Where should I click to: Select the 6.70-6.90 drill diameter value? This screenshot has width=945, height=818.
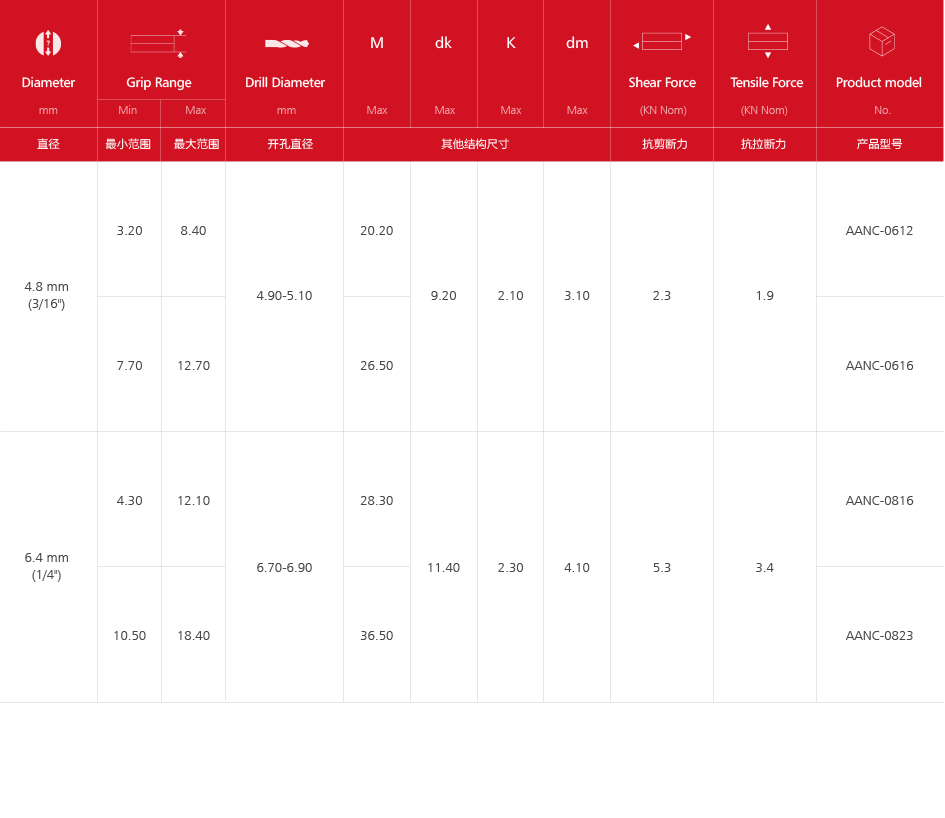[284, 567]
